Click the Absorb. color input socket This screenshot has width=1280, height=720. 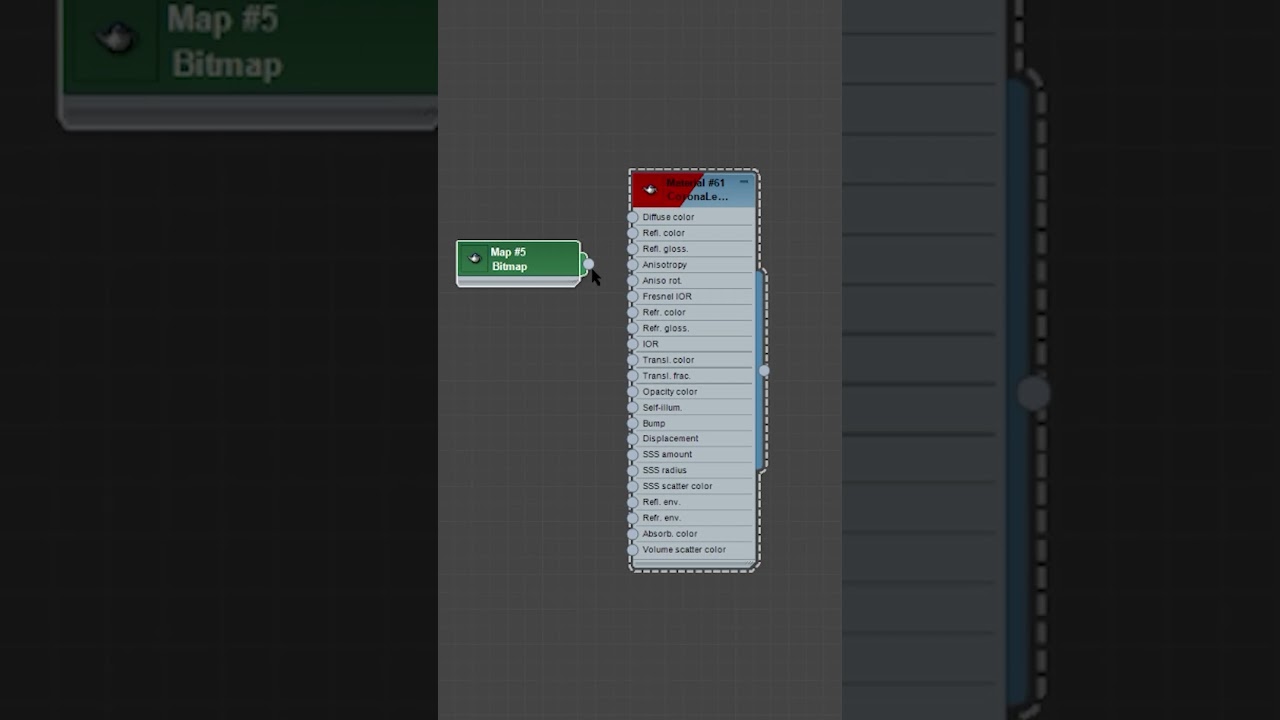tap(632, 534)
